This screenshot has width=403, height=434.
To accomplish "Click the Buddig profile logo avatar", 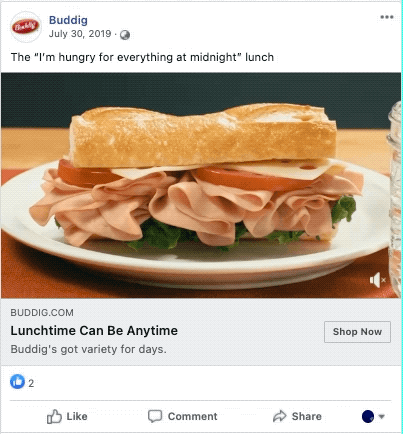I will (x=25, y=27).
